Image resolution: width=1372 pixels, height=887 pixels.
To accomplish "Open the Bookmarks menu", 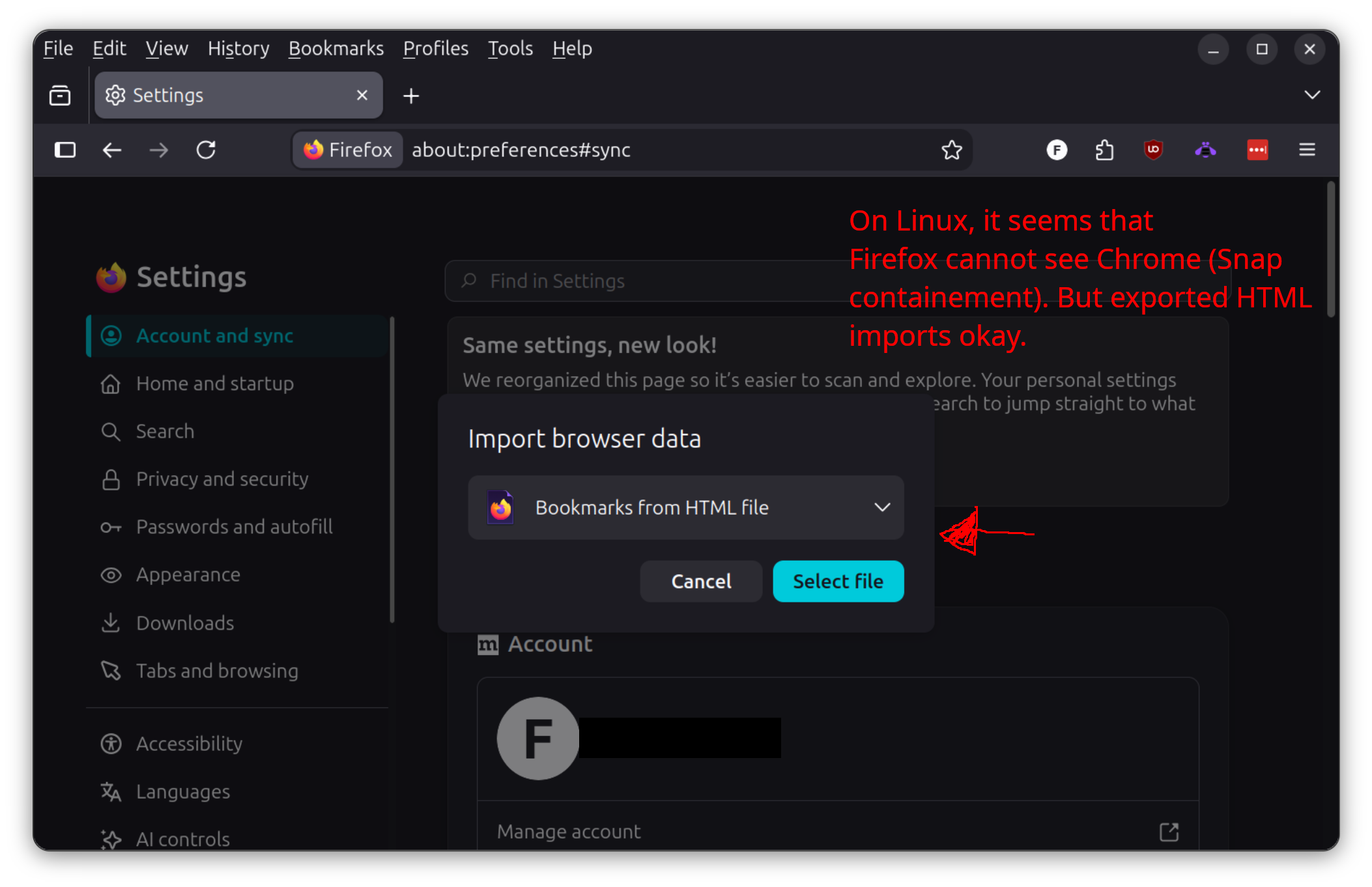I will click(336, 49).
